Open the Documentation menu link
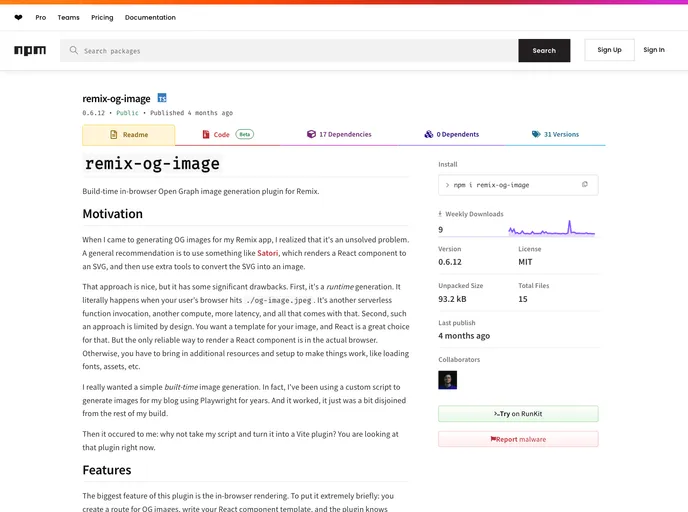688x512 pixels. click(150, 18)
